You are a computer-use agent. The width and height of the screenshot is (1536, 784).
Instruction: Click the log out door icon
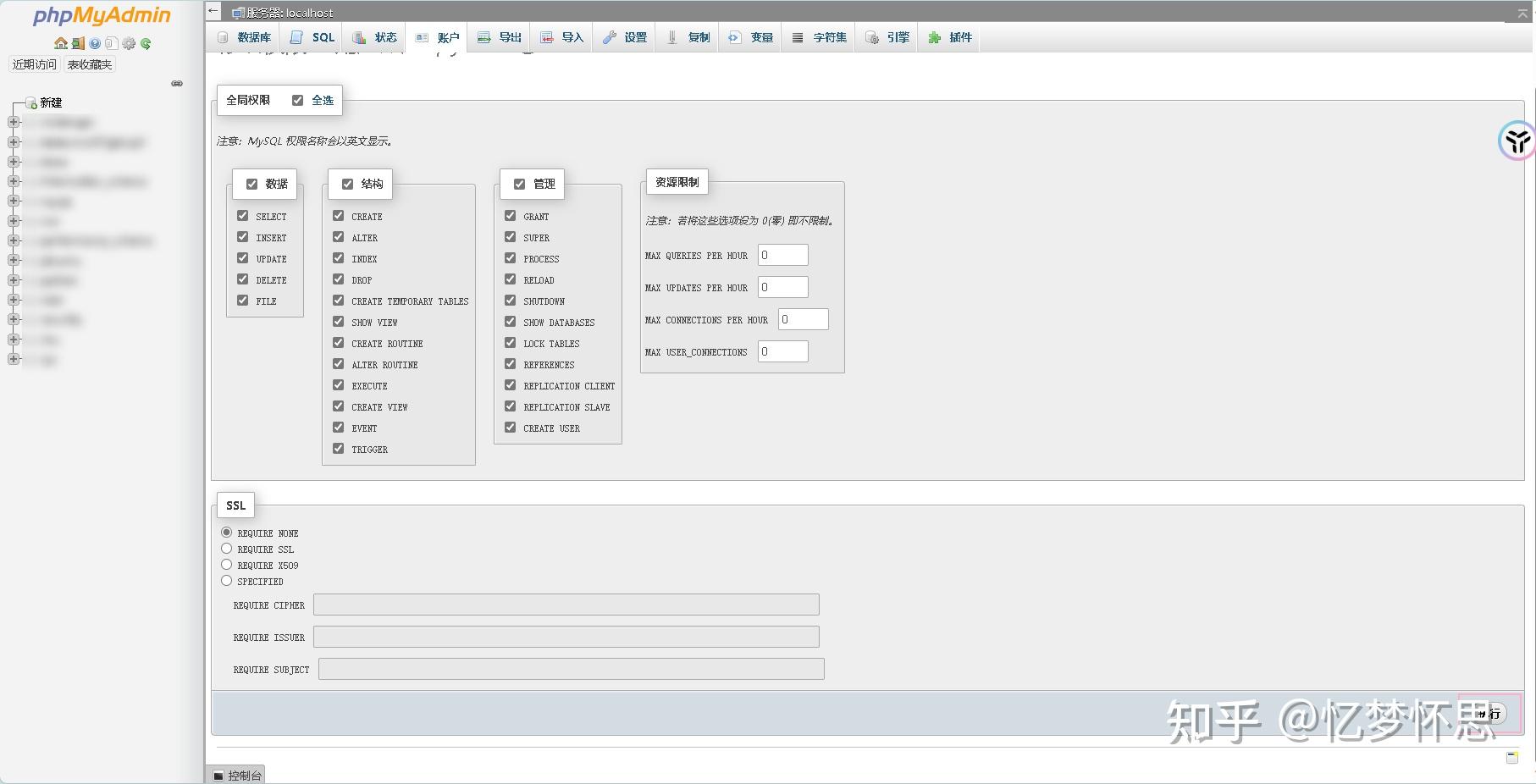coord(78,43)
